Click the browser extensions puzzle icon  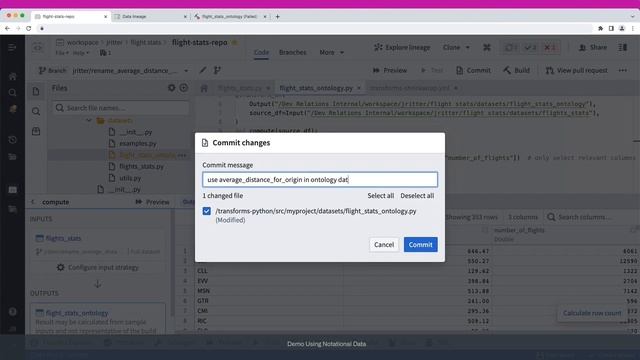[x=600, y=28]
